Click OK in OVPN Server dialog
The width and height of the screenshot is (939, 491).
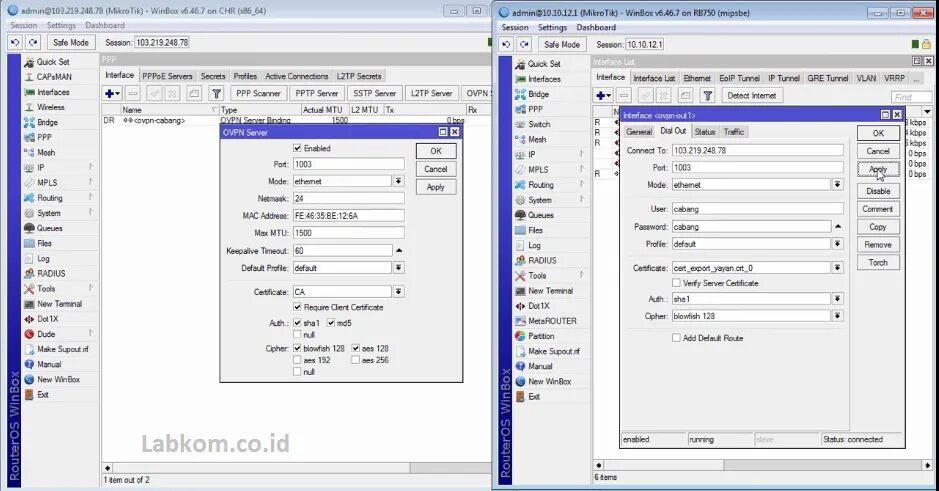click(436, 151)
